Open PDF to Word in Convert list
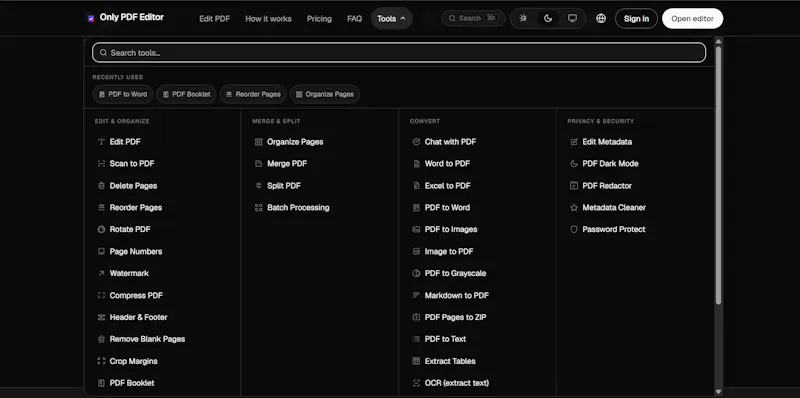800x398 pixels. tap(447, 208)
